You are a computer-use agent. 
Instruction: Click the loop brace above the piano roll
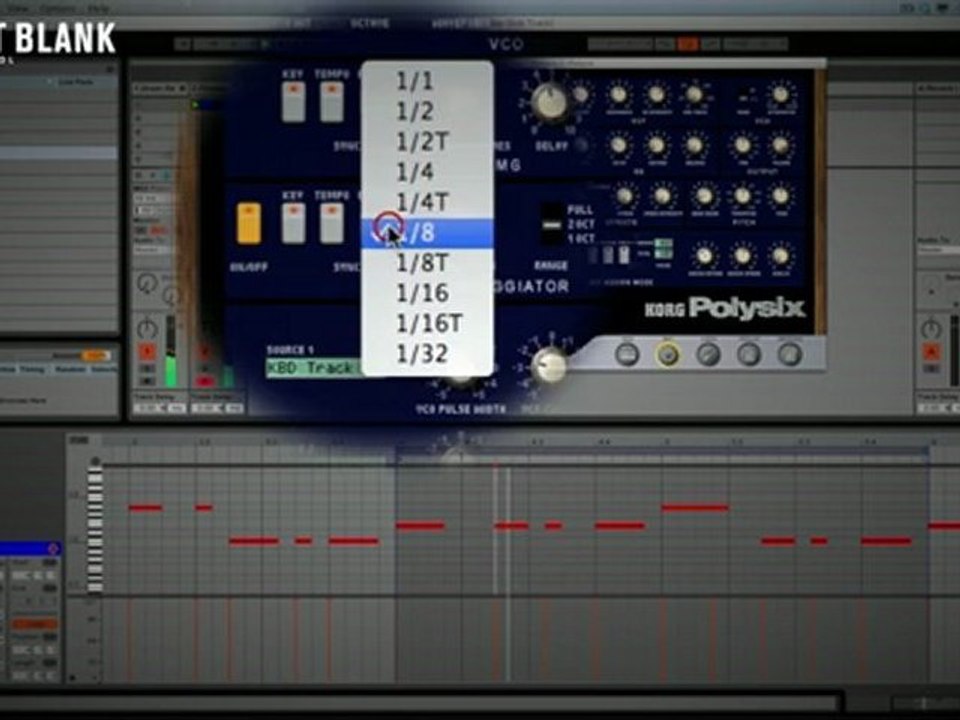[x=662, y=452]
